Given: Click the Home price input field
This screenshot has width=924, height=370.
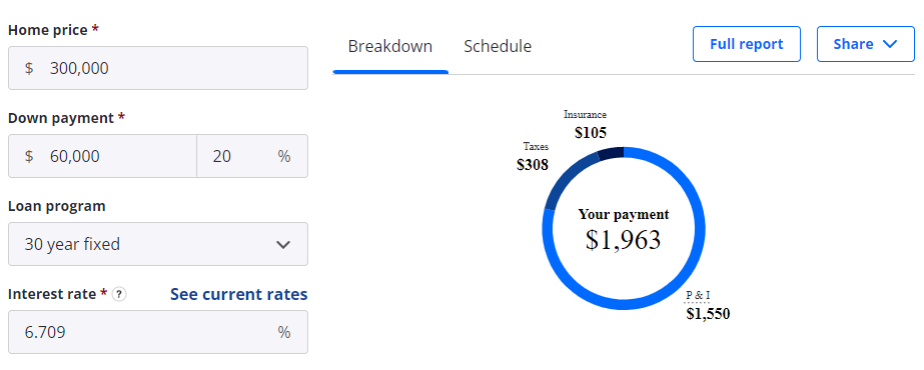Looking at the screenshot, I should point(158,68).
